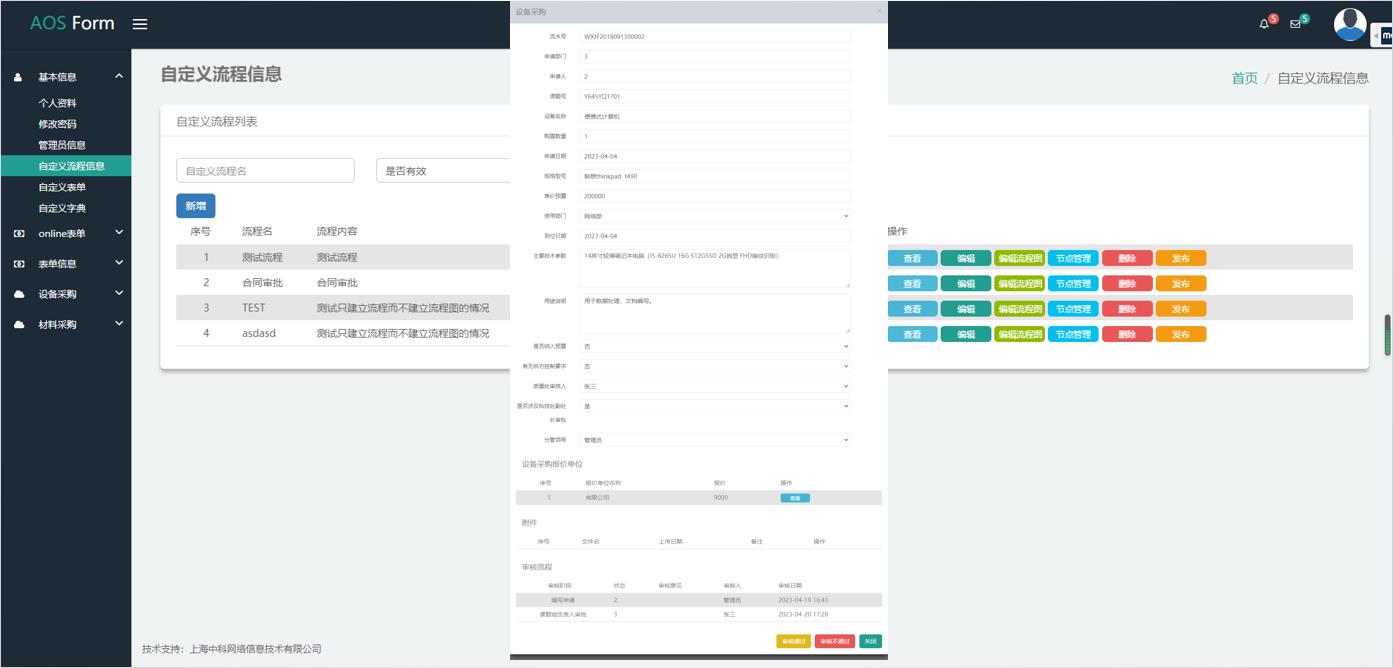Viewport: 1394px width, 668px height.
Task: Collapse the 基本信息 sidebar section
Action: click(x=119, y=76)
